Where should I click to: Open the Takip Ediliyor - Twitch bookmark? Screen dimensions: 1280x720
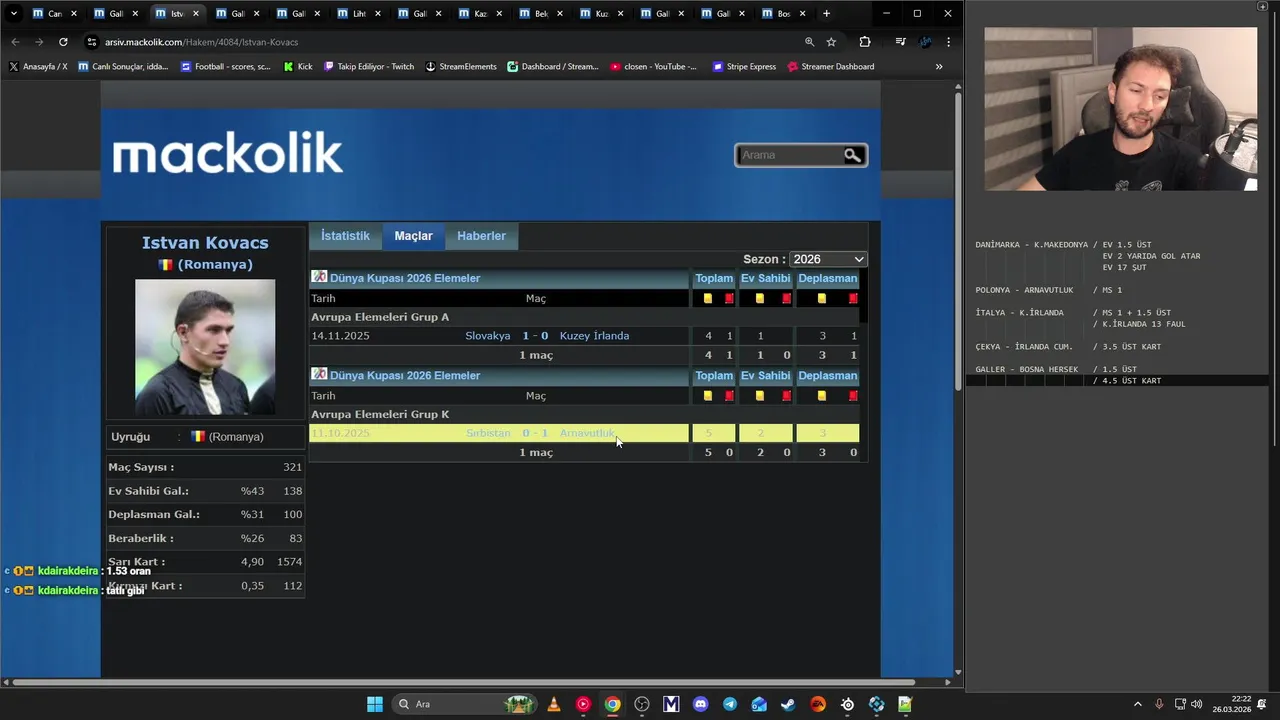(x=368, y=67)
